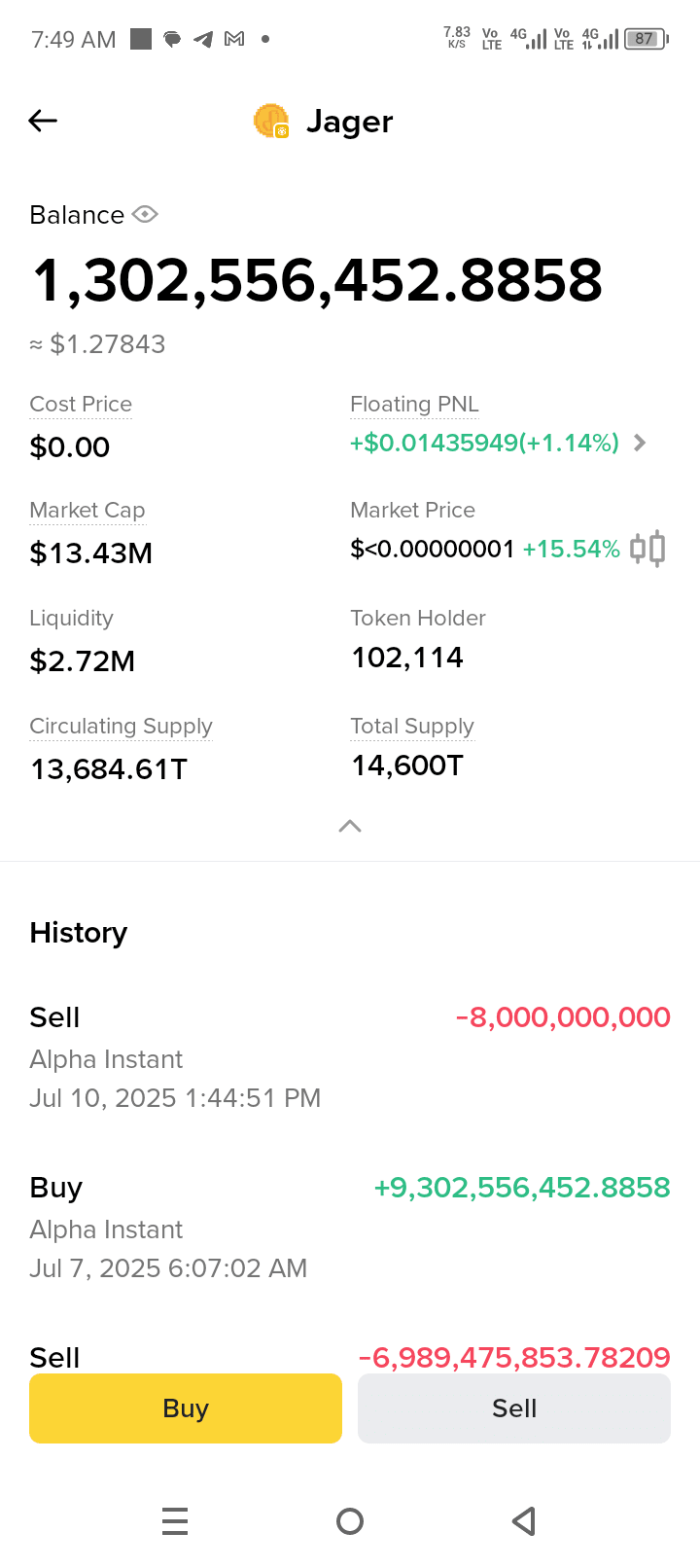Toggle balance visibility eye icon
This screenshot has width=700, height=1568.
point(145,214)
